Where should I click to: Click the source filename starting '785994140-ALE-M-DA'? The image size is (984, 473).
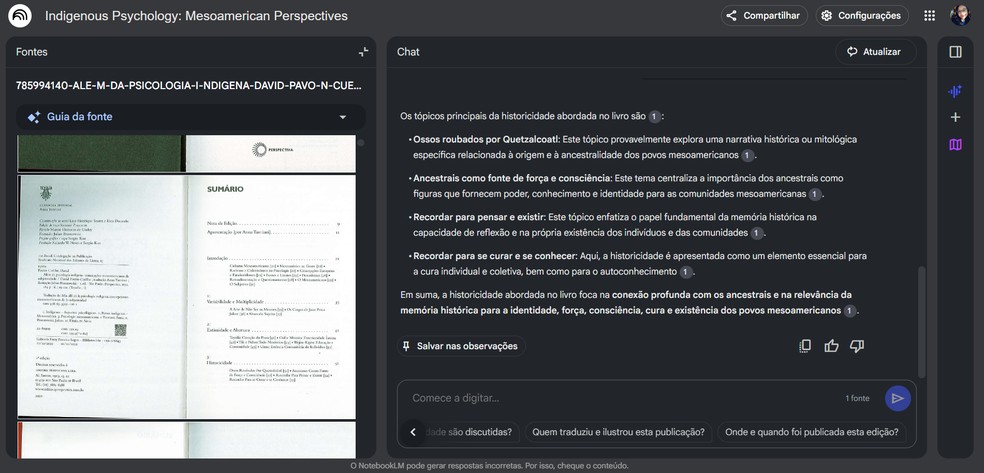click(188, 85)
